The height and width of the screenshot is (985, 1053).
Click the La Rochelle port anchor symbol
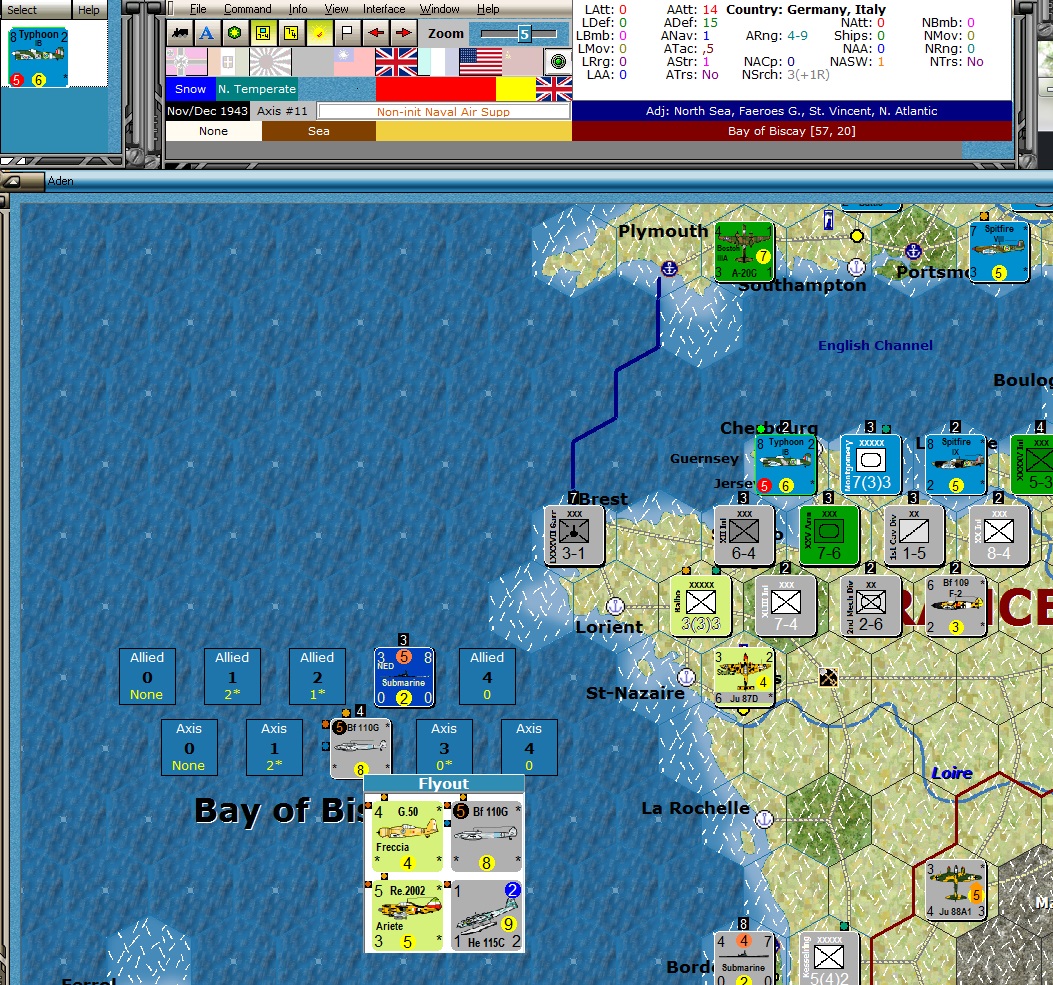click(x=764, y=819)
